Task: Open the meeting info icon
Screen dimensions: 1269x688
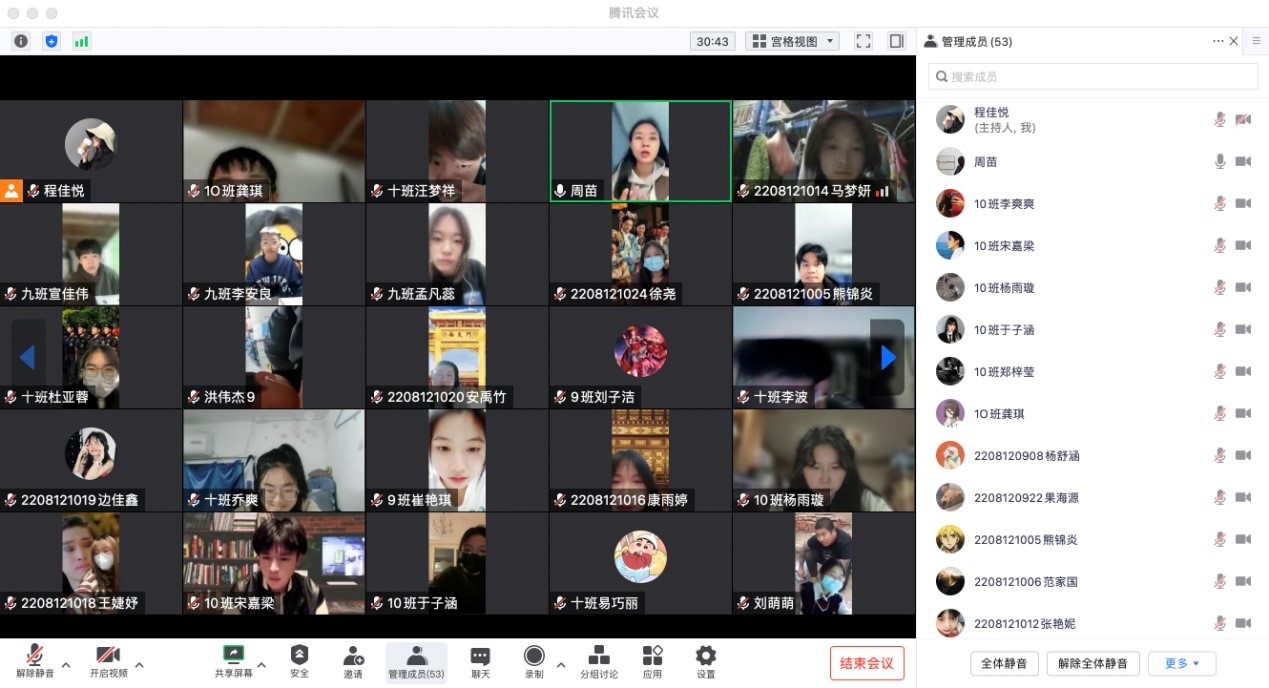Action: 21,41
